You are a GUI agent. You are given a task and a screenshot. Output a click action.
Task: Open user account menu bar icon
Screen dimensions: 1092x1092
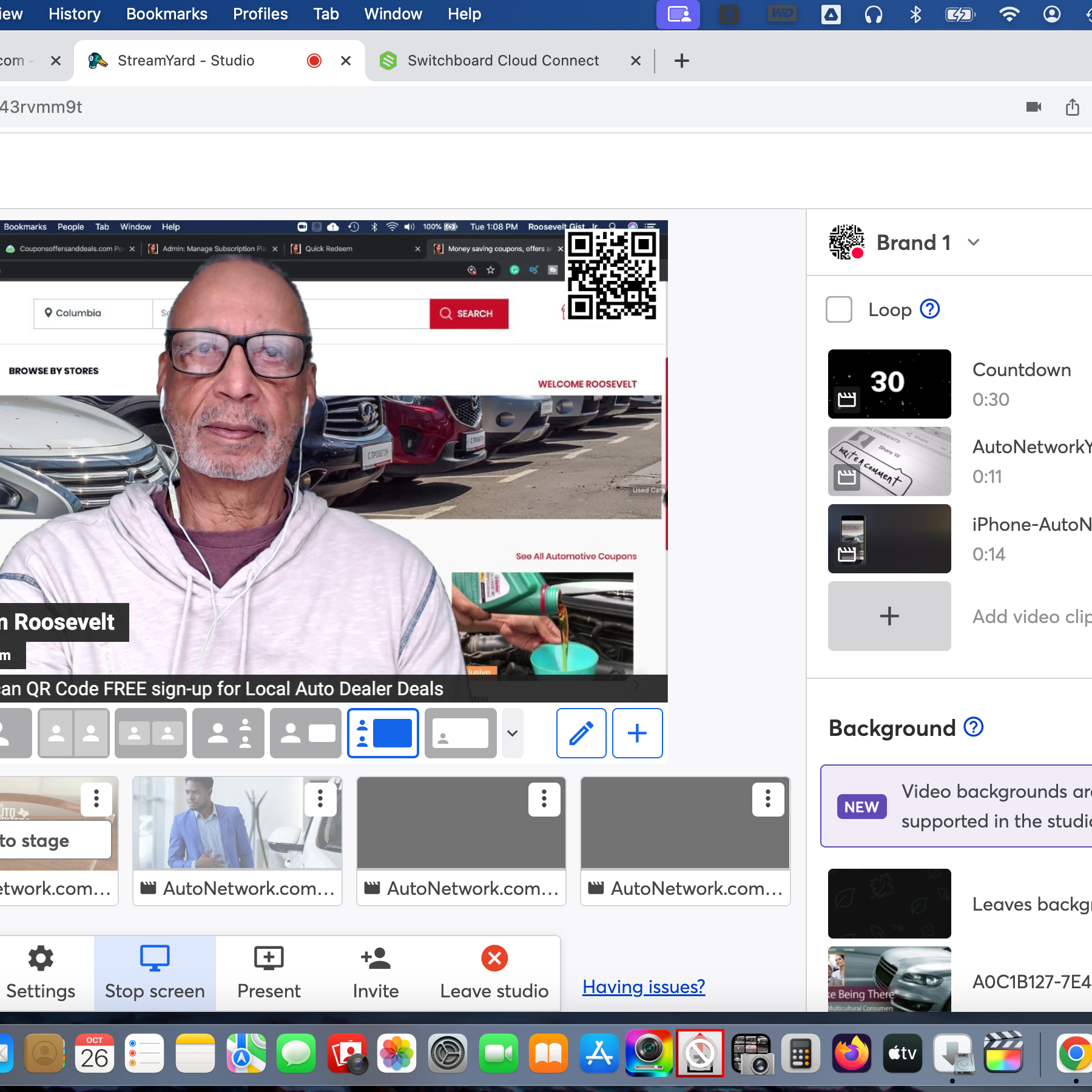pos(1052,14)
